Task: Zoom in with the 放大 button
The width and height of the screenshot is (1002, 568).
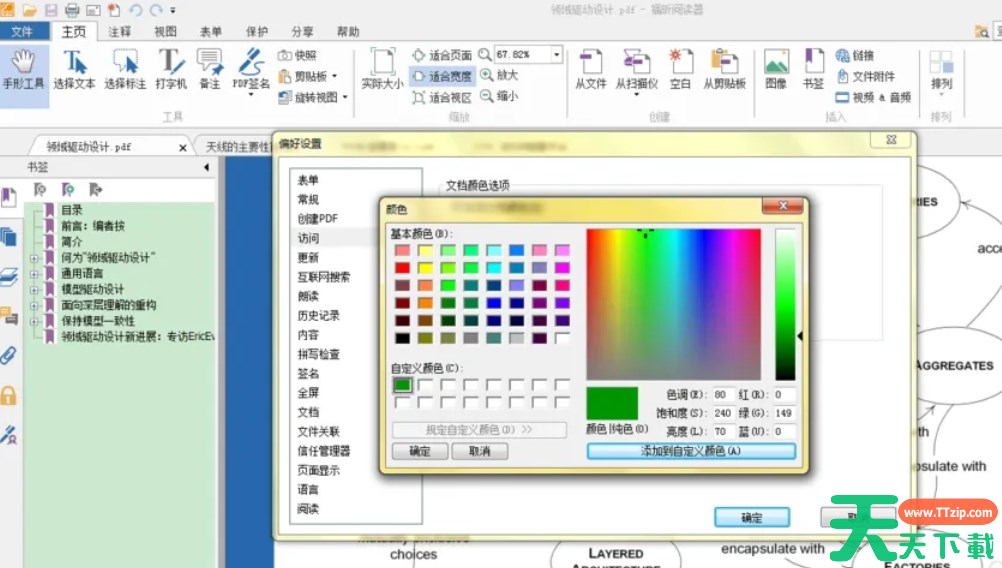Action: point(499,75)
